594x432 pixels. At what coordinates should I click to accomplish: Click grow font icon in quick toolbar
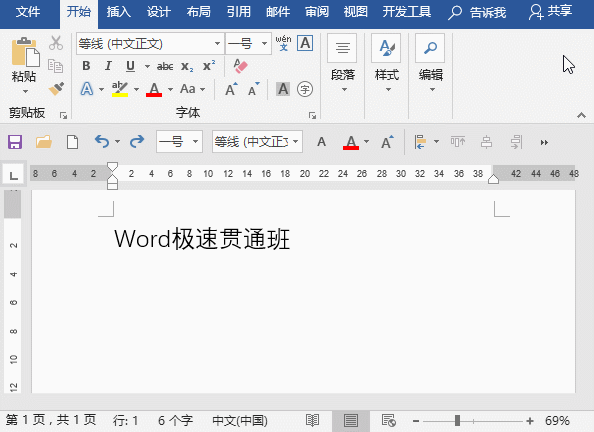point(387,142)
